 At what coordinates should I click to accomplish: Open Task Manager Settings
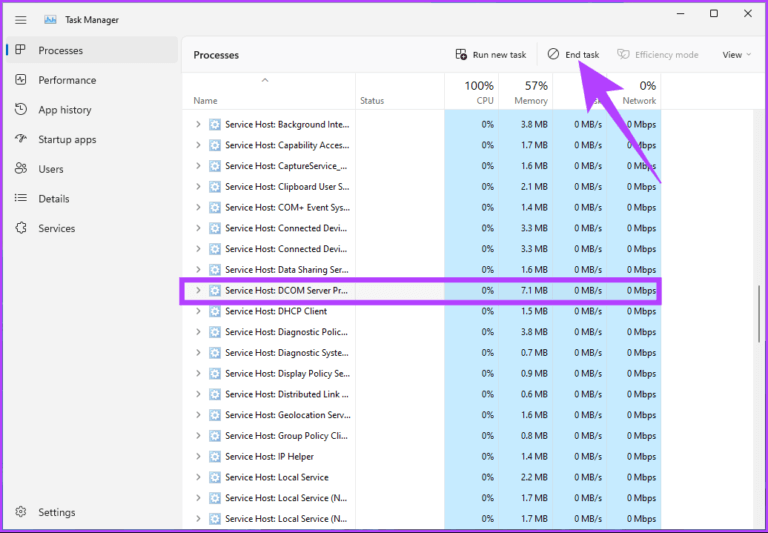click(92, 512)
